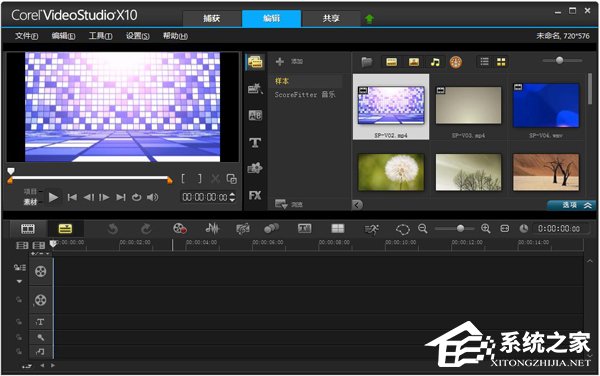
Task: Switch to timeline view
Action: point(65,229)
